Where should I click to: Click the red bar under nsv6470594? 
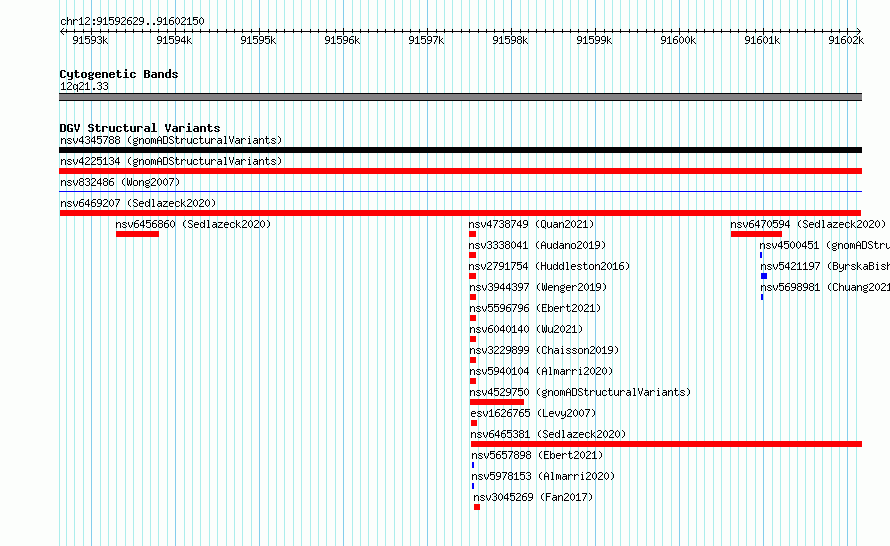click(x=756, y=234)
